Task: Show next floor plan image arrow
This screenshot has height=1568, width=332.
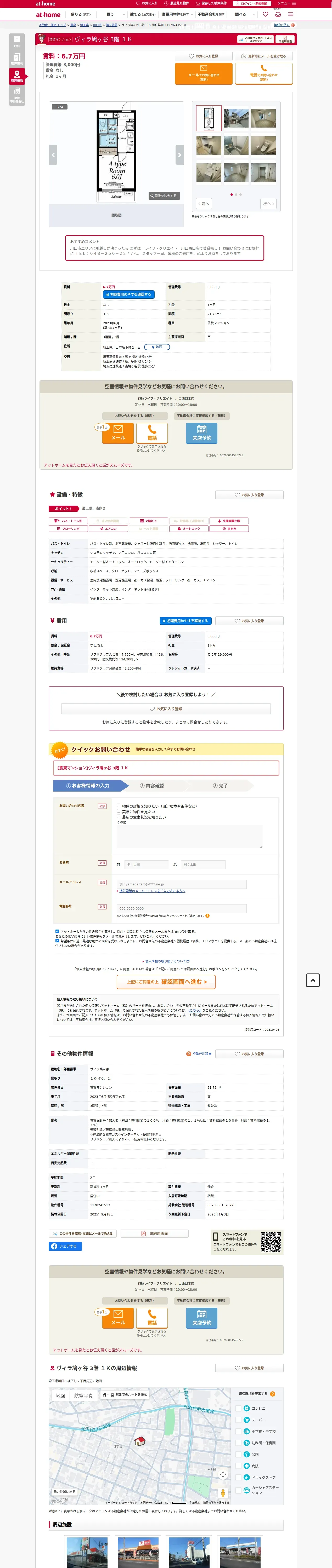Action: [x=179, y=155]
